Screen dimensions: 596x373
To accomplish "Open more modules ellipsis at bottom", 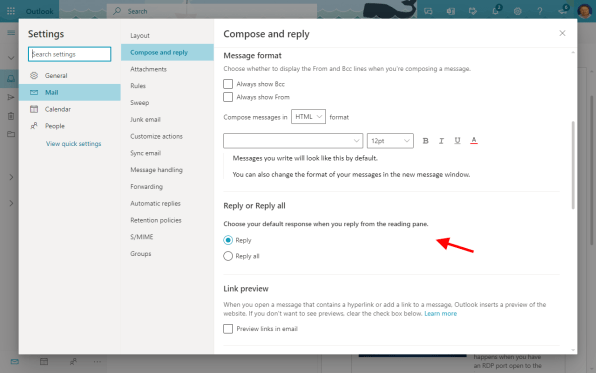I will coord(97,361).
